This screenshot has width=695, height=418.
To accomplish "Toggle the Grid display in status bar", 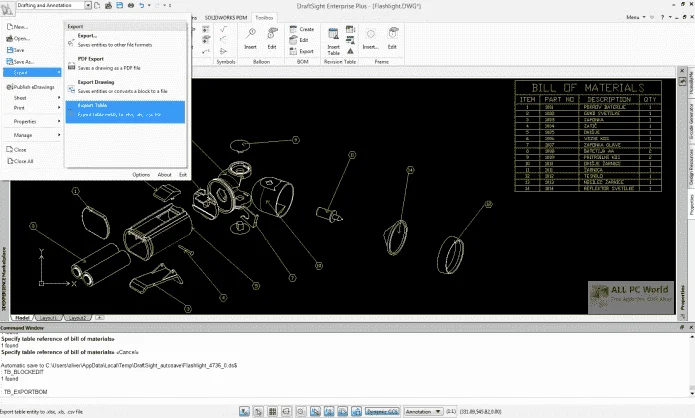I will 272,411.
